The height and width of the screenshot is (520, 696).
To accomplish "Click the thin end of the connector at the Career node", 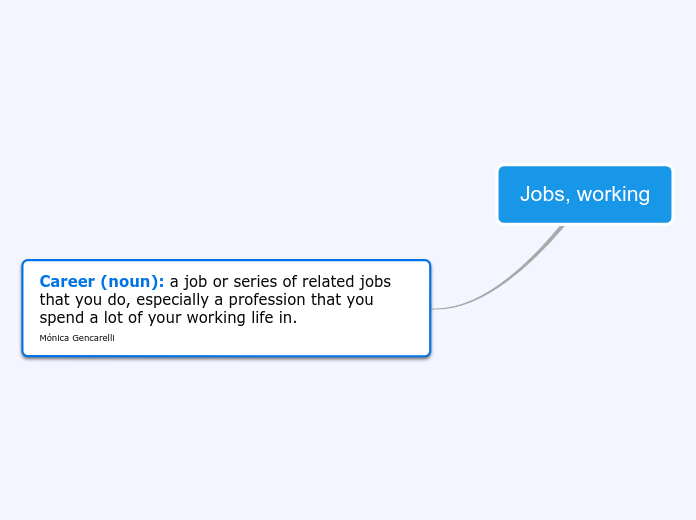I will coord(436,308).
